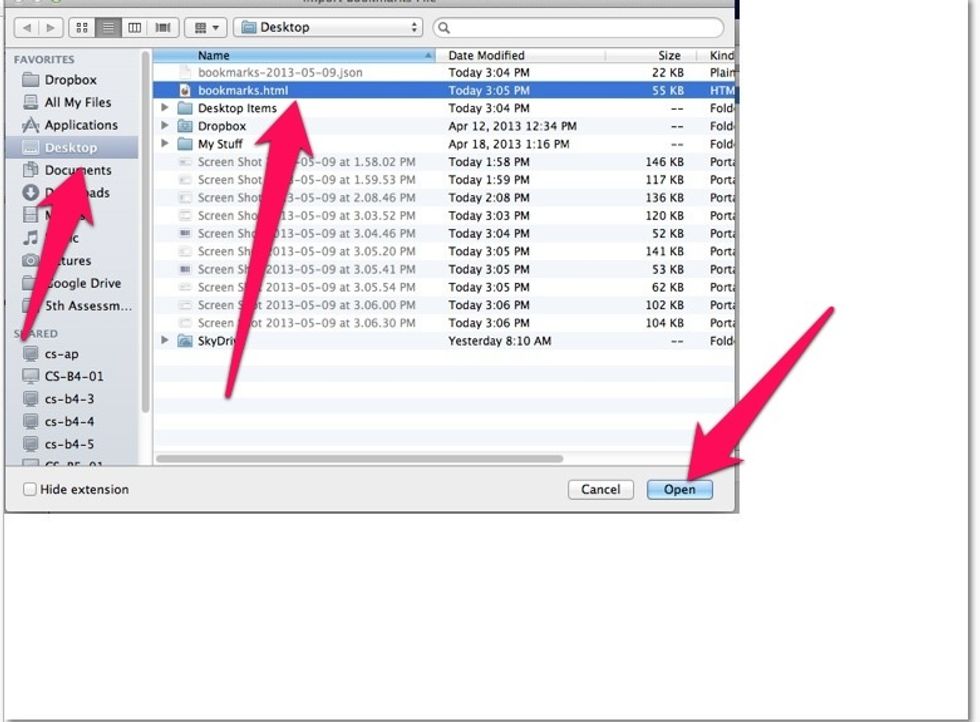
Task: Switch to list view mode
Action: point(108,27)
